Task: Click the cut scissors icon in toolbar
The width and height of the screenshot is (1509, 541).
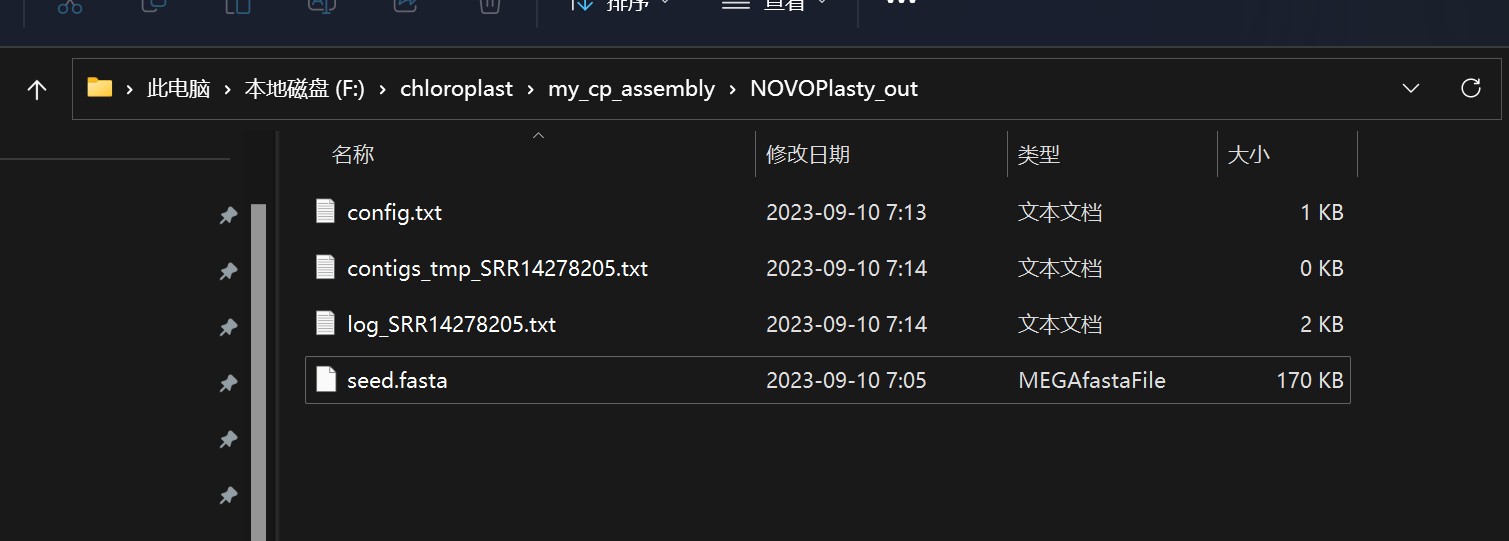Action: click(69, 5)
